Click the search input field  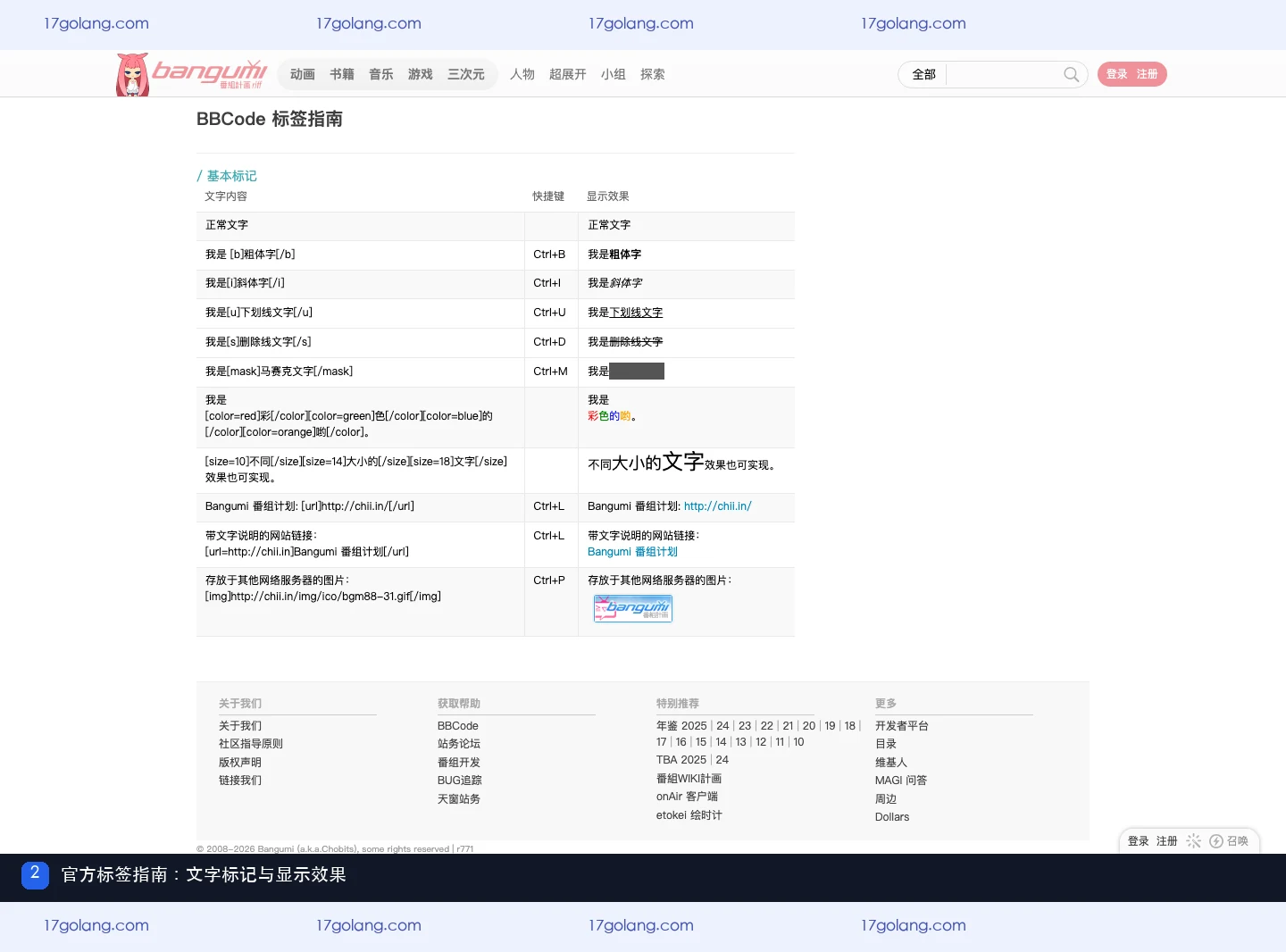tap(1003, 74)
